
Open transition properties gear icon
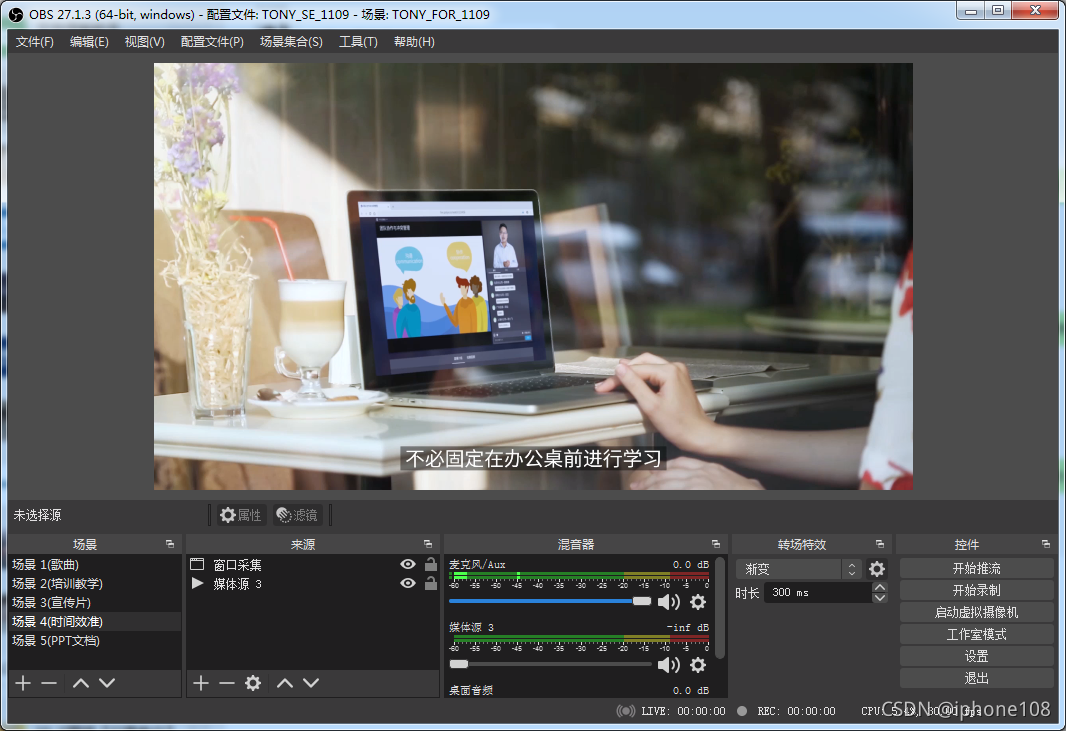coord(877,569)
